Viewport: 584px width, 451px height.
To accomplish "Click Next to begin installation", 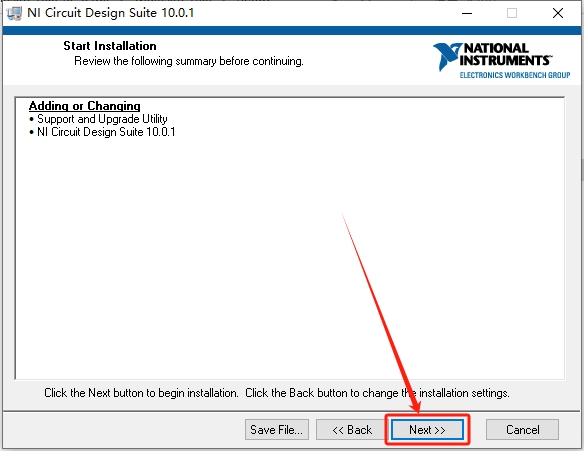I will click(x=427, y=430).
